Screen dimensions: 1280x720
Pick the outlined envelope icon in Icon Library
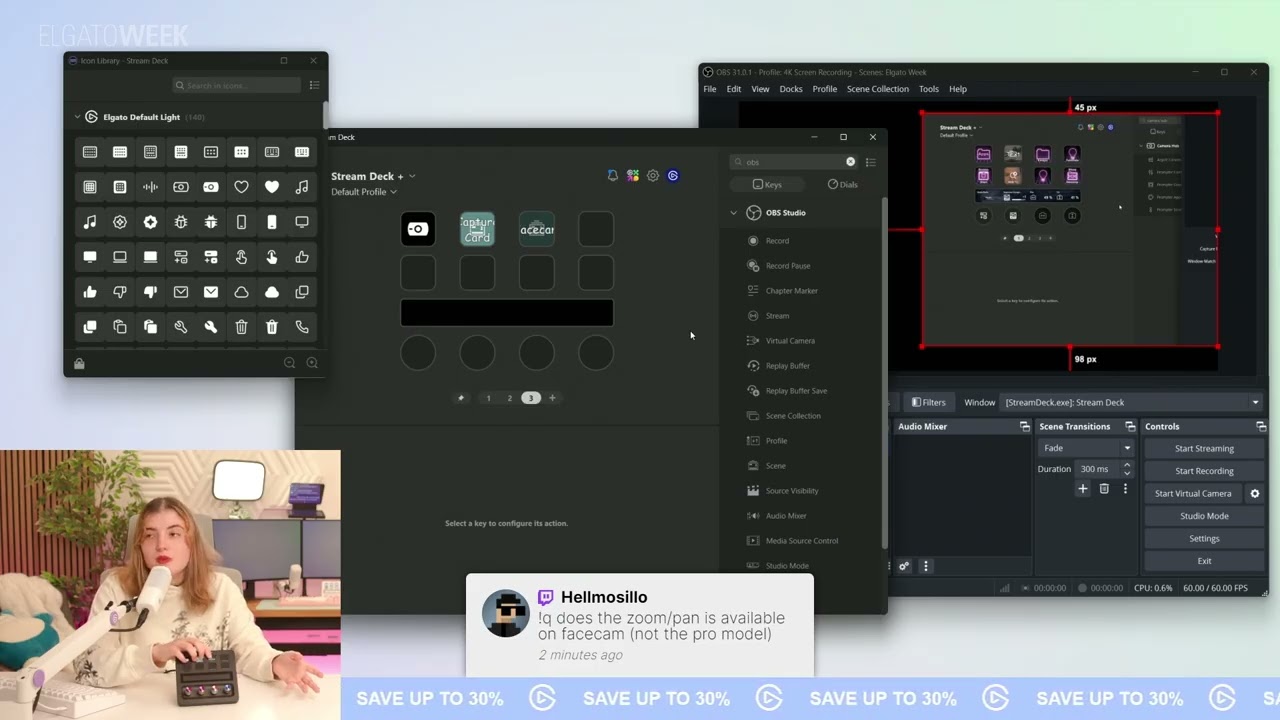[x=181, y=292]
